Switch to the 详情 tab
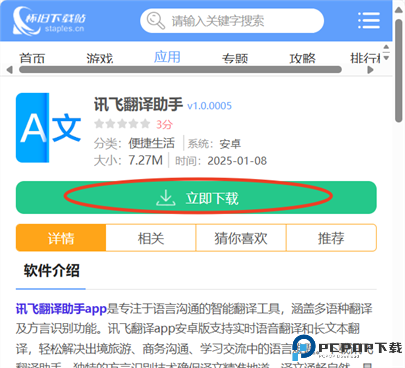Viewport: 405px width, 368px height. click(x=61, y=238)
